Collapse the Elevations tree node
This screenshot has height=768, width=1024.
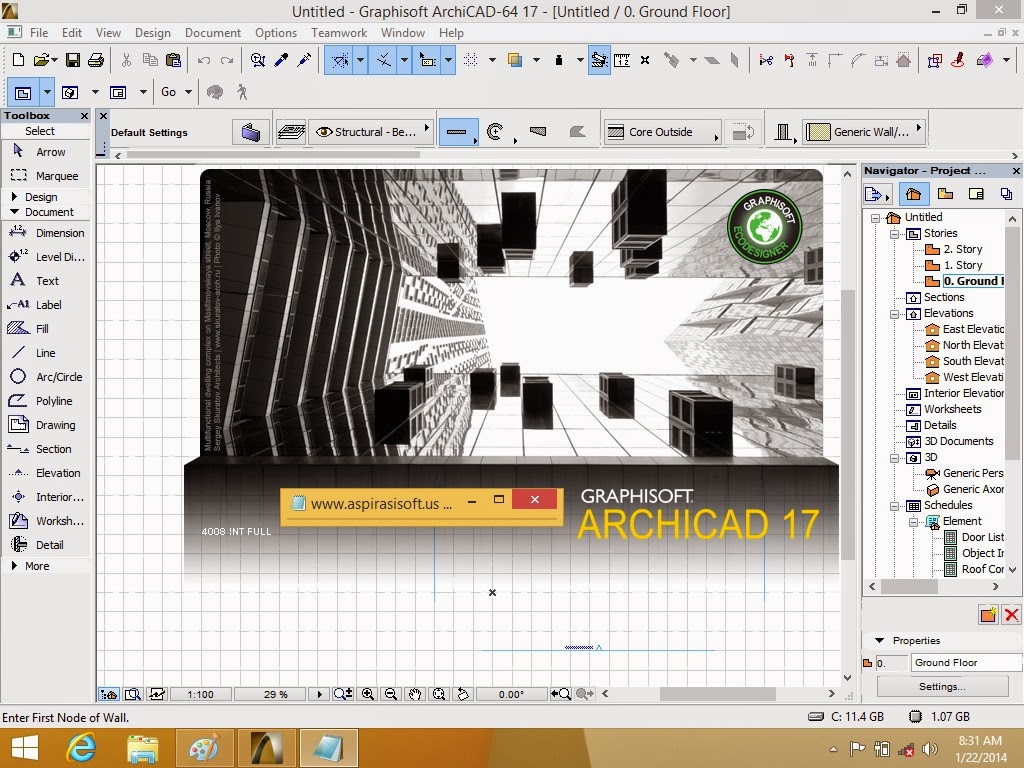[x=895, y=313]
